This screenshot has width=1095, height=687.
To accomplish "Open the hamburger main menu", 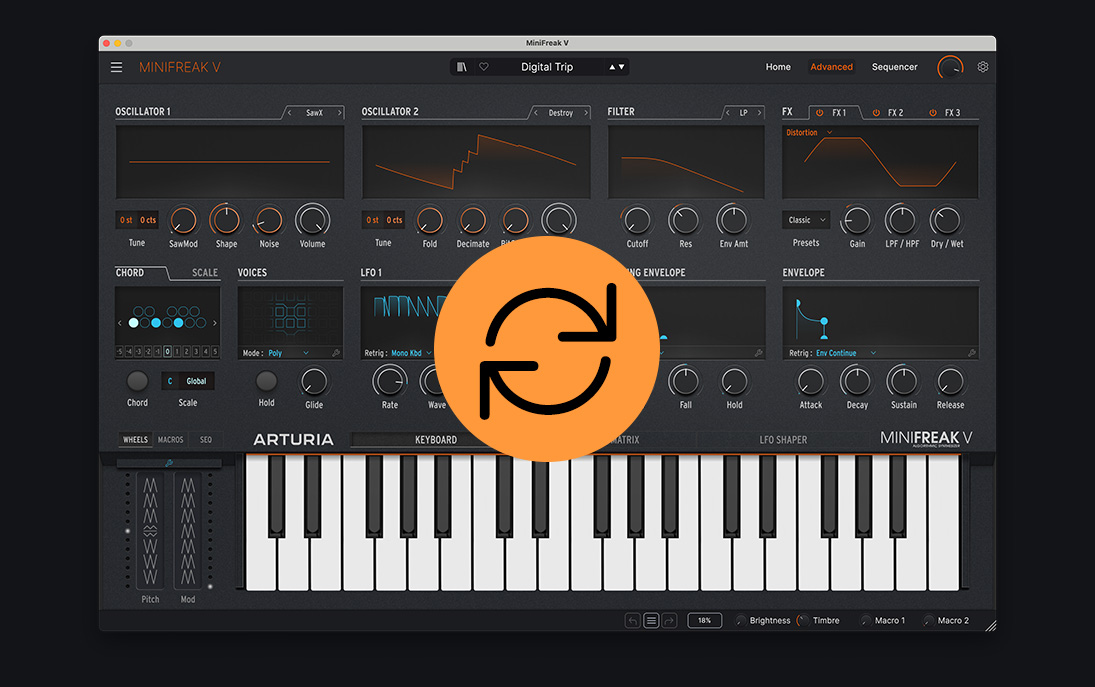I will (x=117, y=67).
